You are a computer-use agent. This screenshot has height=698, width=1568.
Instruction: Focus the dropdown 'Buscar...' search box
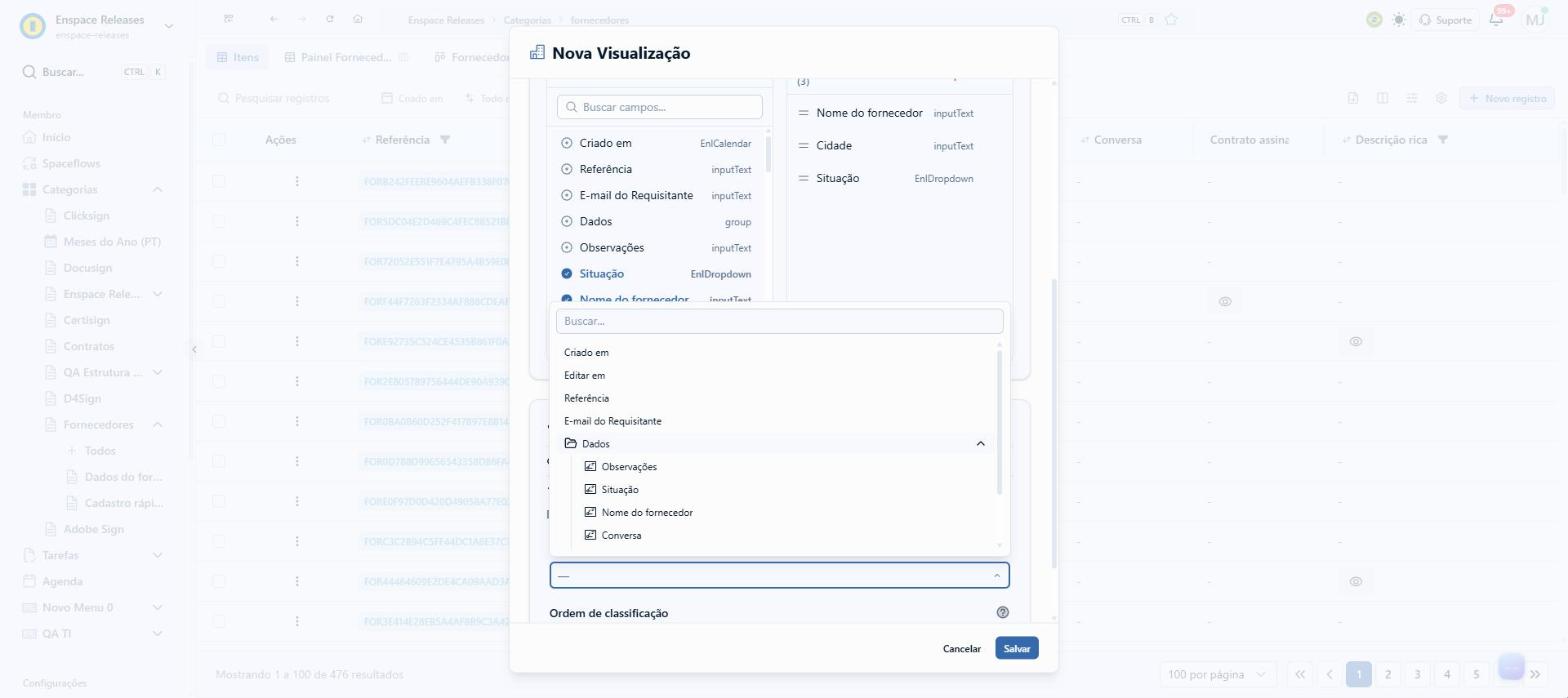(x=779, y=321)
